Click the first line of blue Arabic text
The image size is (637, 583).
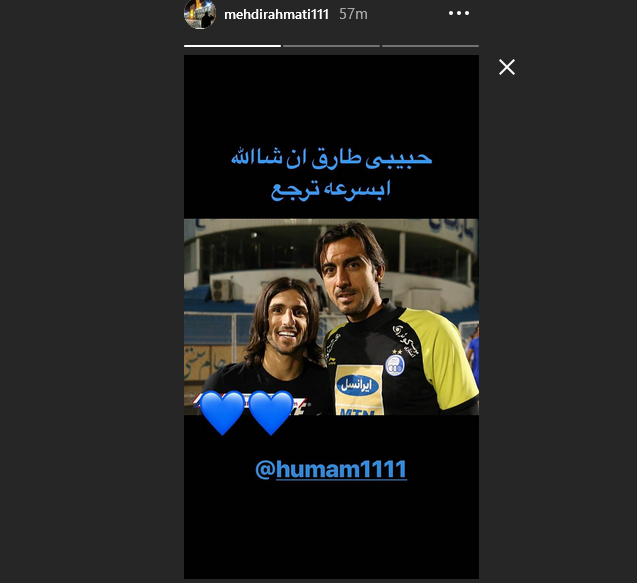(x=331, y=159)
